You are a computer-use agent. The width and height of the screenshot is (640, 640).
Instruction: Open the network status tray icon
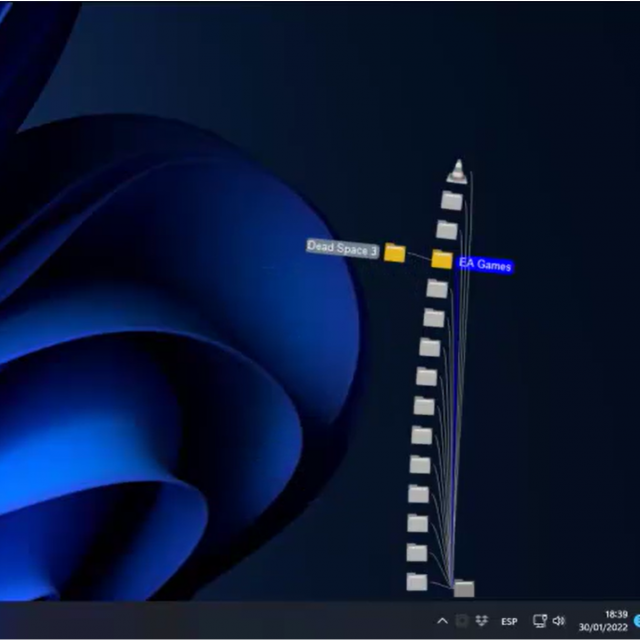(540, 621)
